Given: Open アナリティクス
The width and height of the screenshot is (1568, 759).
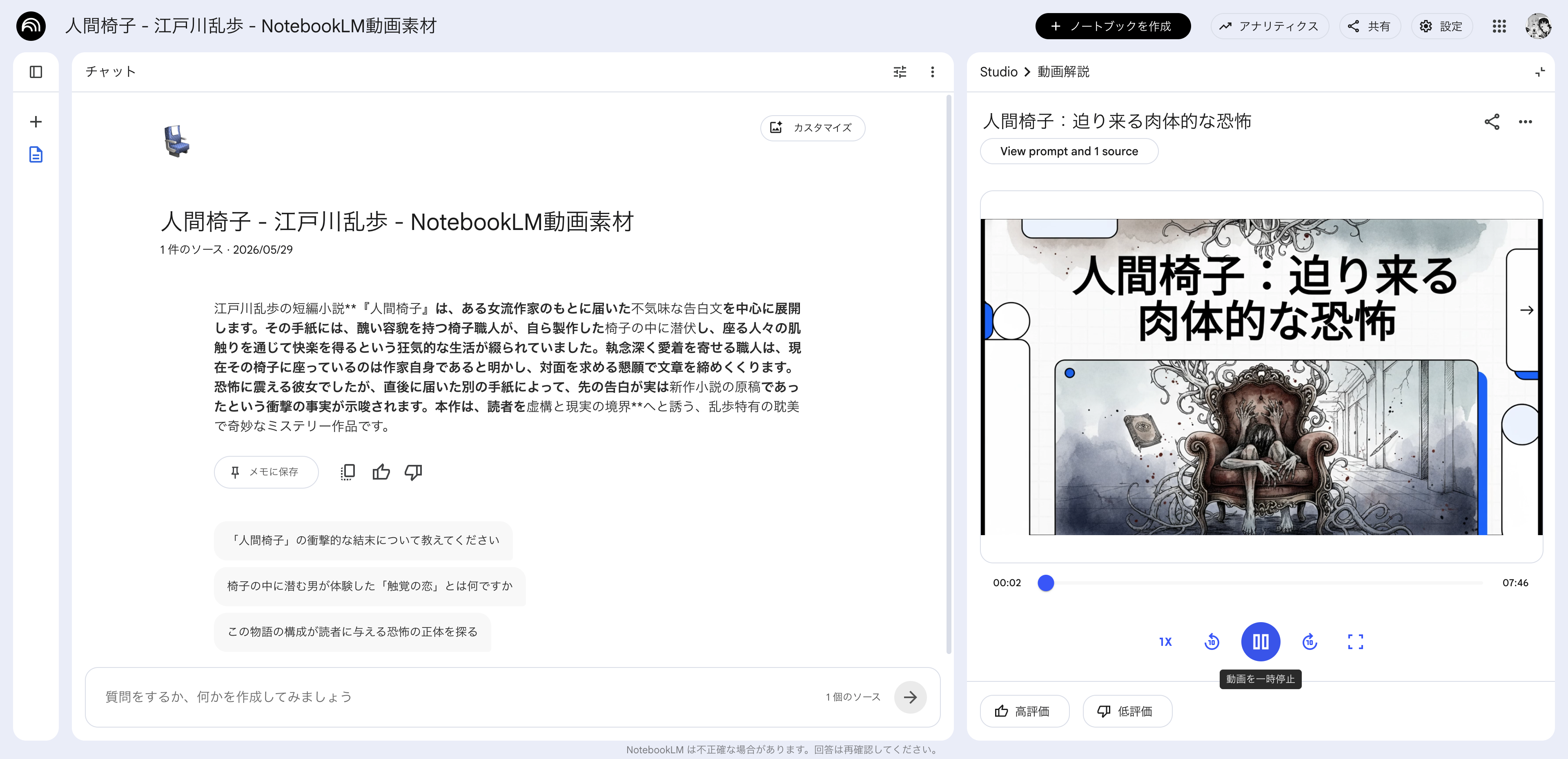Looking at the screenshot, I should 1269,26.
